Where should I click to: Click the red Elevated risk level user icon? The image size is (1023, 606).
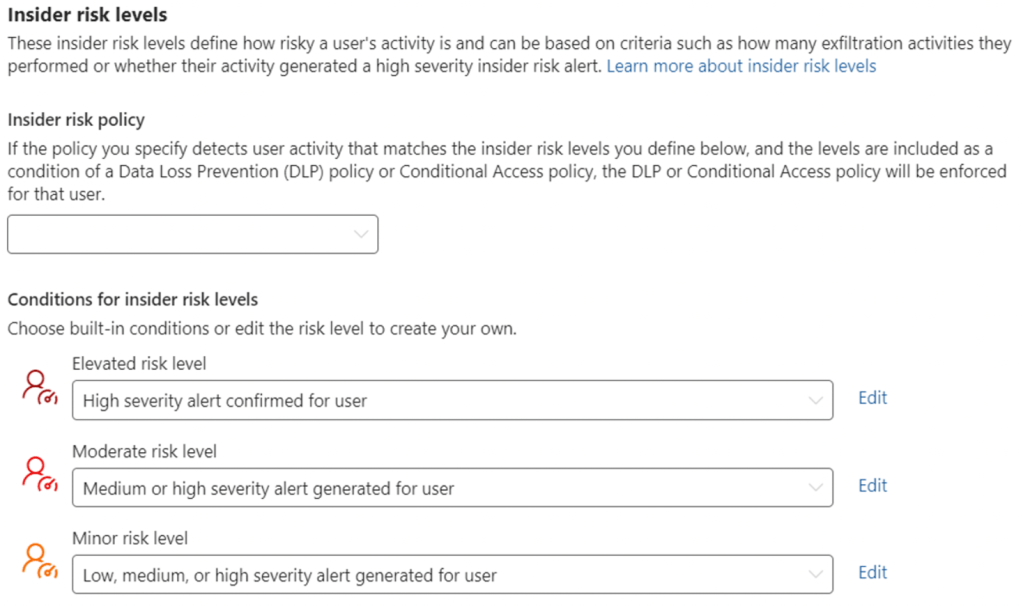point(39,386)
